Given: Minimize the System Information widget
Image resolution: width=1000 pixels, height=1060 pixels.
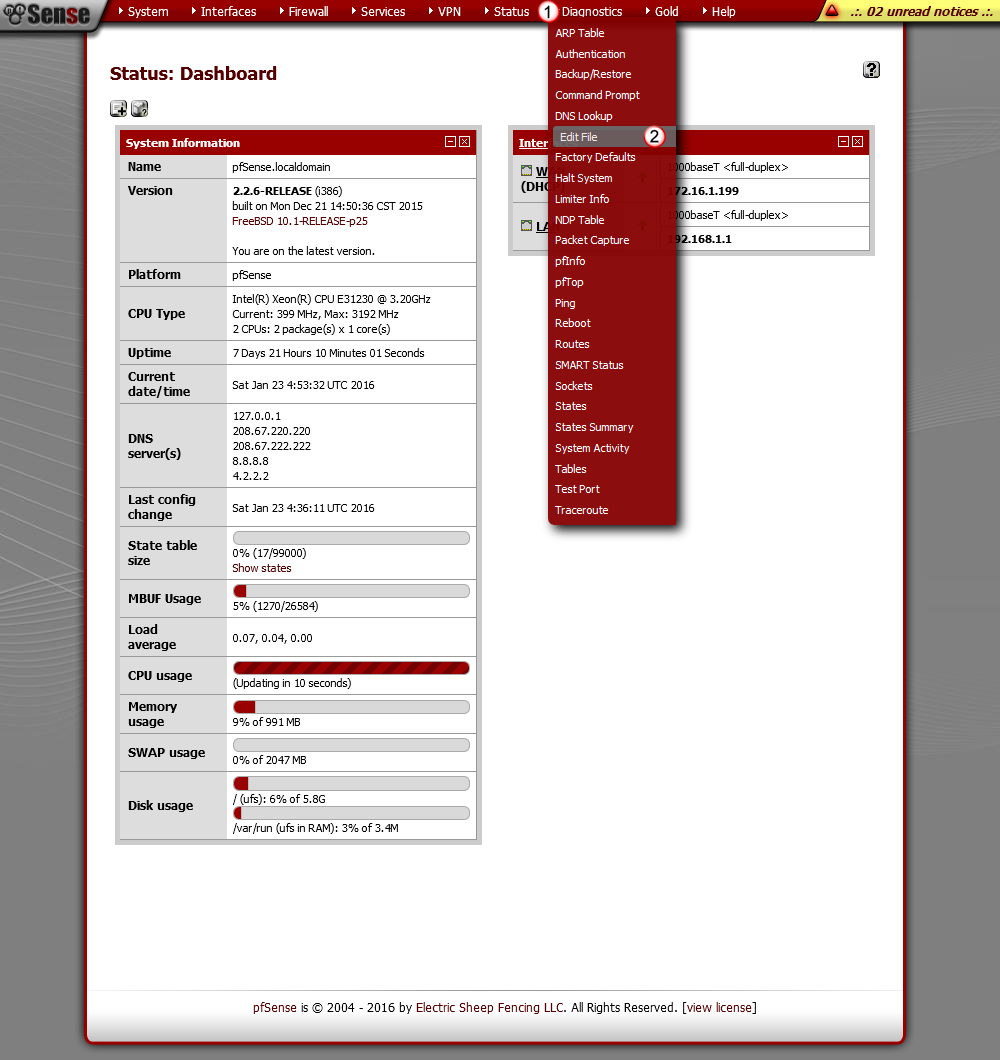Looking at the screenshot, I should pos(450,141).
